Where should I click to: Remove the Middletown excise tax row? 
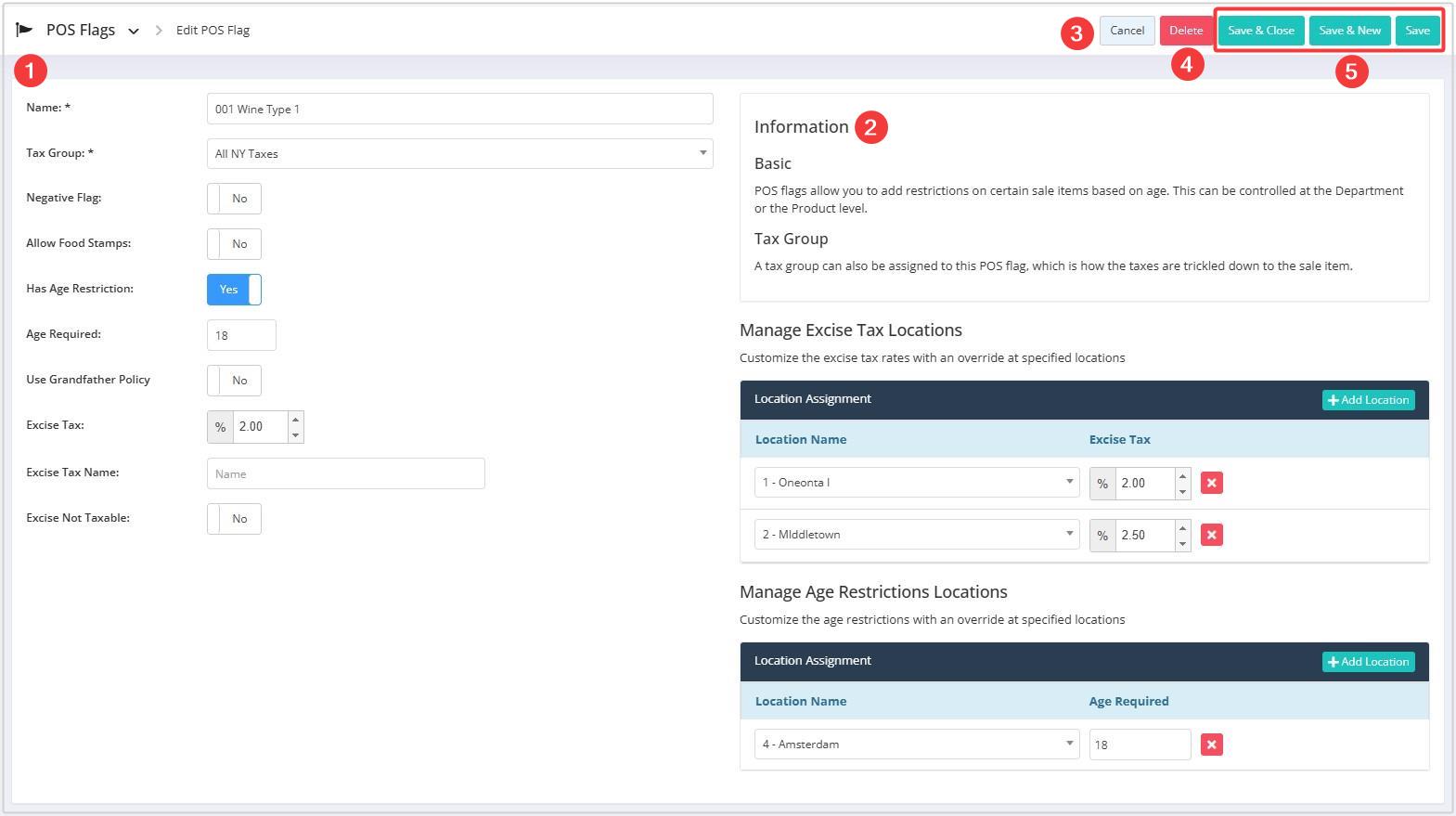[1211, 535]
